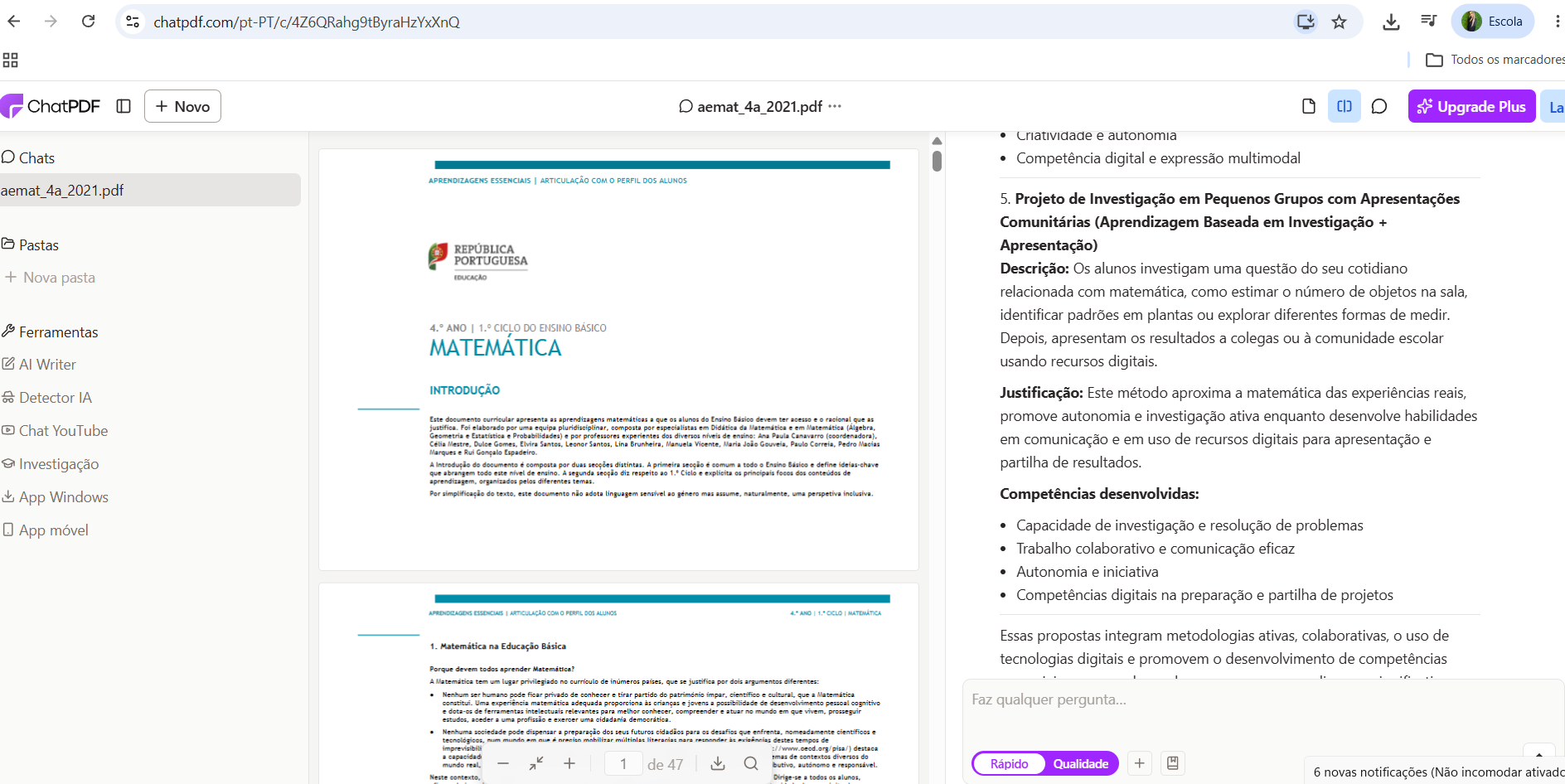
Task: Click the ChatPDF logo
Action: tap(50, 106)
